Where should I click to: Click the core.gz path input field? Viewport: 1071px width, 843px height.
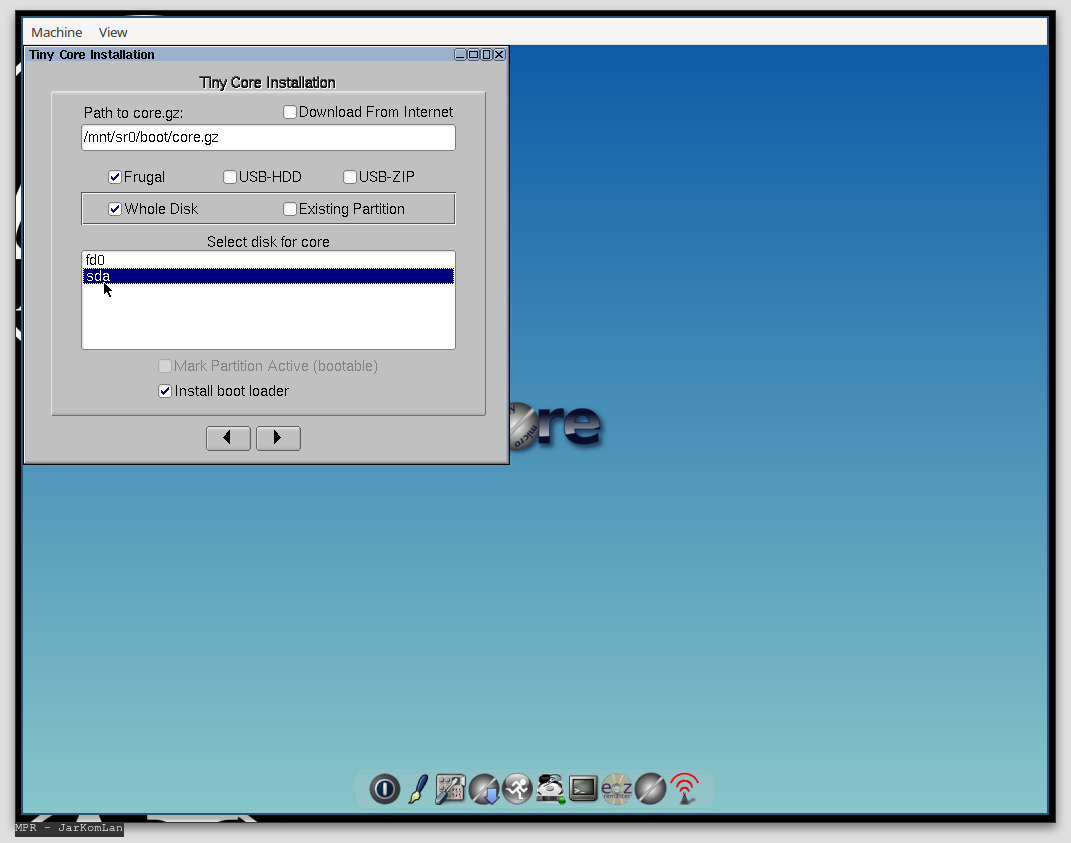(267, 137)
